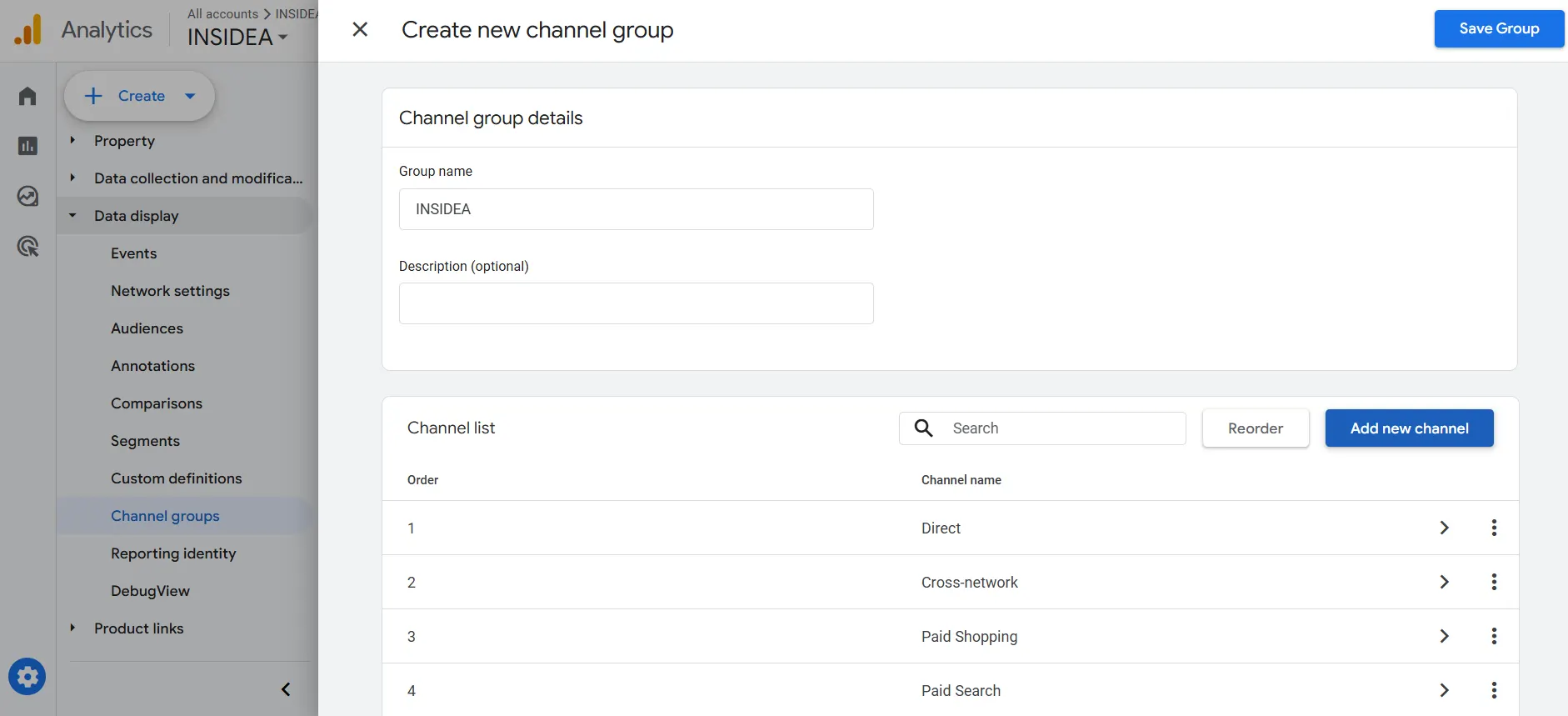The width and height of the screenshot is (1568, 716).
Task: Open Network settings menu item
Action: 170,291
